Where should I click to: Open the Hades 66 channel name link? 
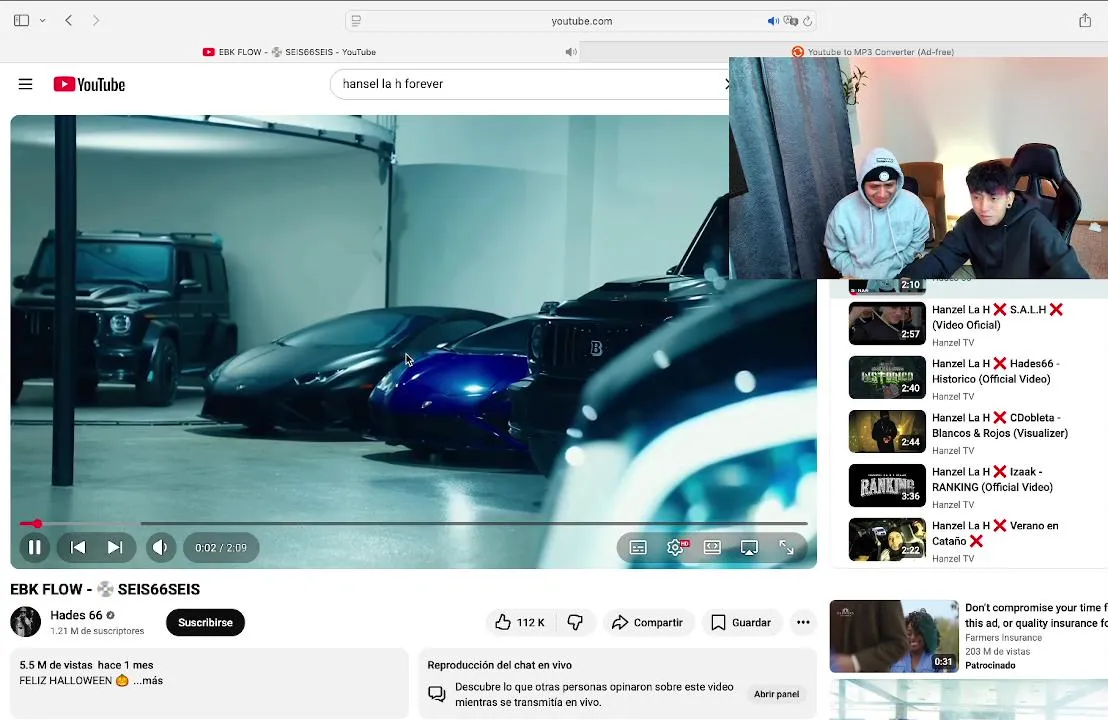(x=76, y=615)
